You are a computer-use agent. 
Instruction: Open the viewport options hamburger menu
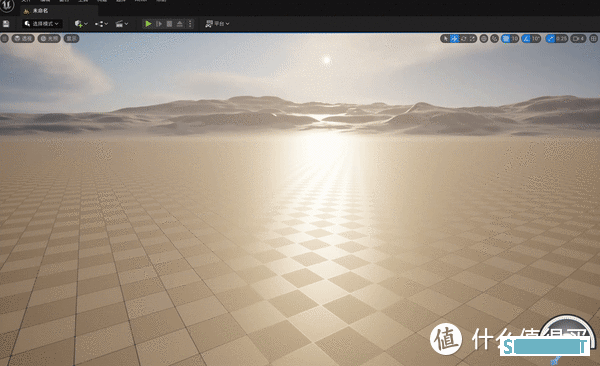(5, 38)
